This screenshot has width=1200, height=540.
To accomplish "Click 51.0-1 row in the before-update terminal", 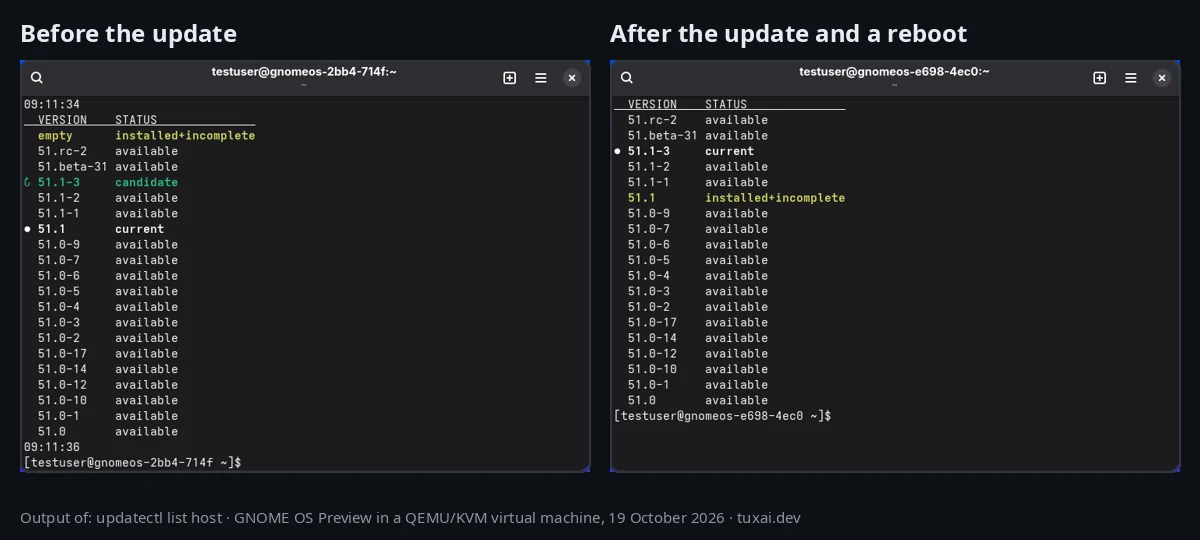I will (x=108, y=416).
